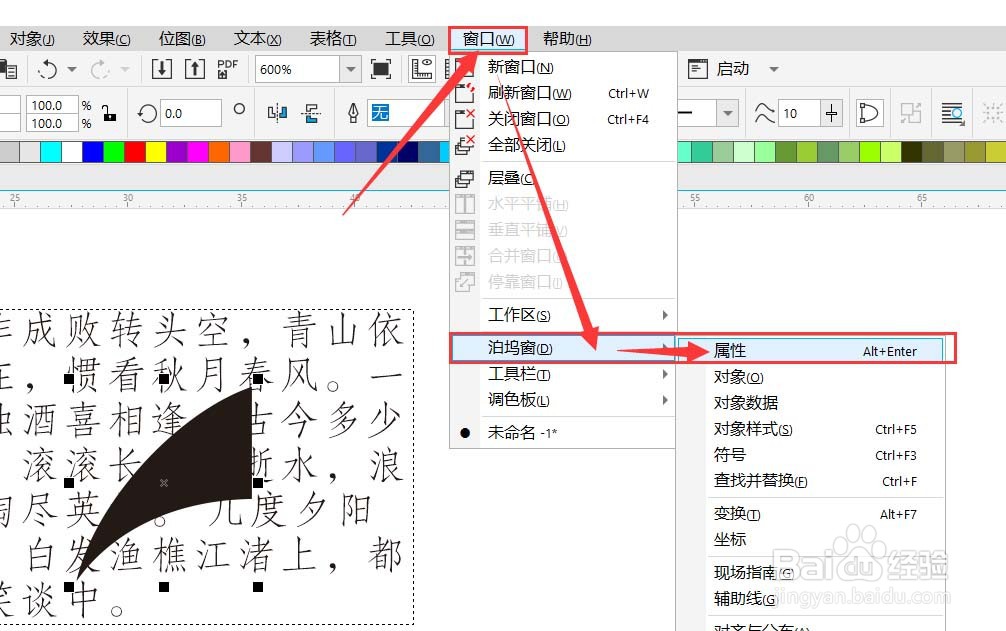This screenshot has height=631, width=1006.
Task: Click the rotation angle field showing 0.0
Action: (x=191, y=114)
